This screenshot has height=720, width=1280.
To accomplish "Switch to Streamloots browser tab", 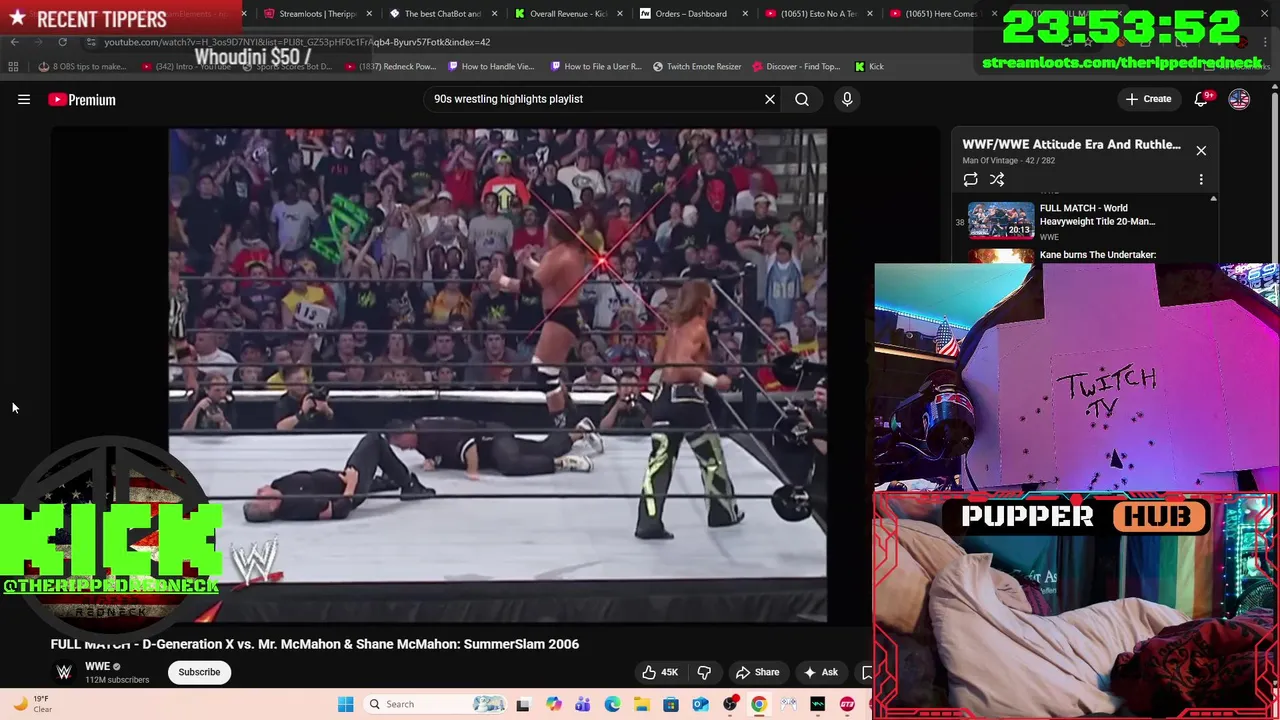I will click(317, 14).
